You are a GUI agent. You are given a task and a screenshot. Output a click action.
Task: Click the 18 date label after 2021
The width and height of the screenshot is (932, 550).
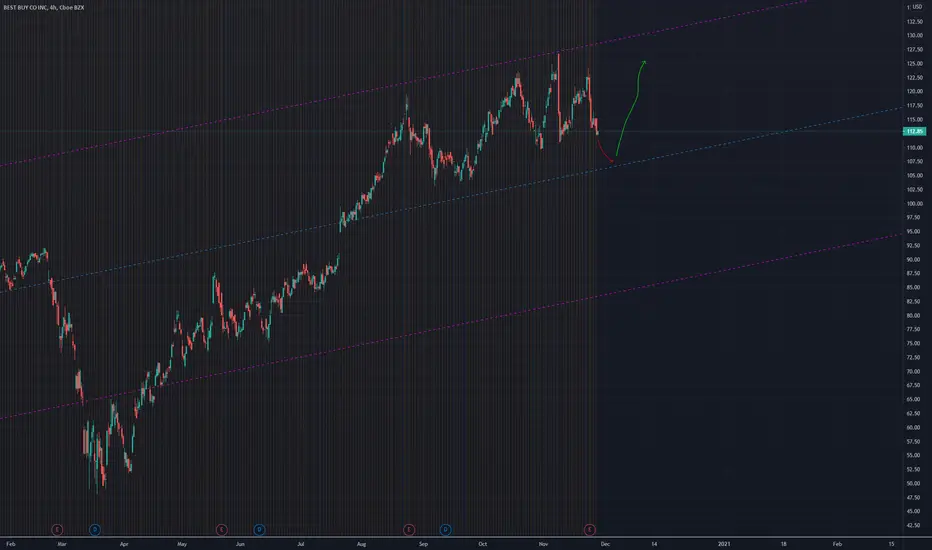click(783, 544)
